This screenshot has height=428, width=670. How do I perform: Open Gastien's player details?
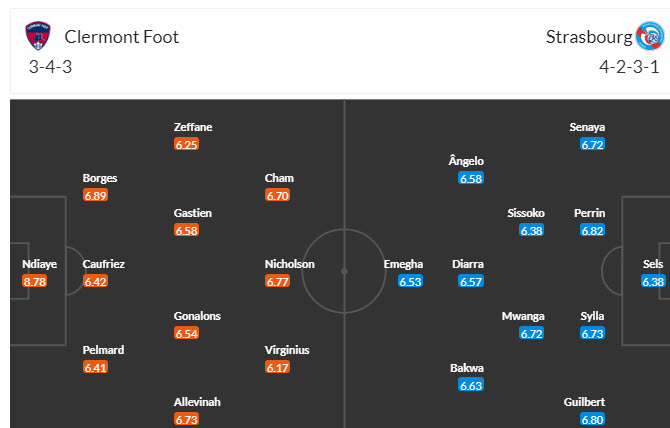193,213
